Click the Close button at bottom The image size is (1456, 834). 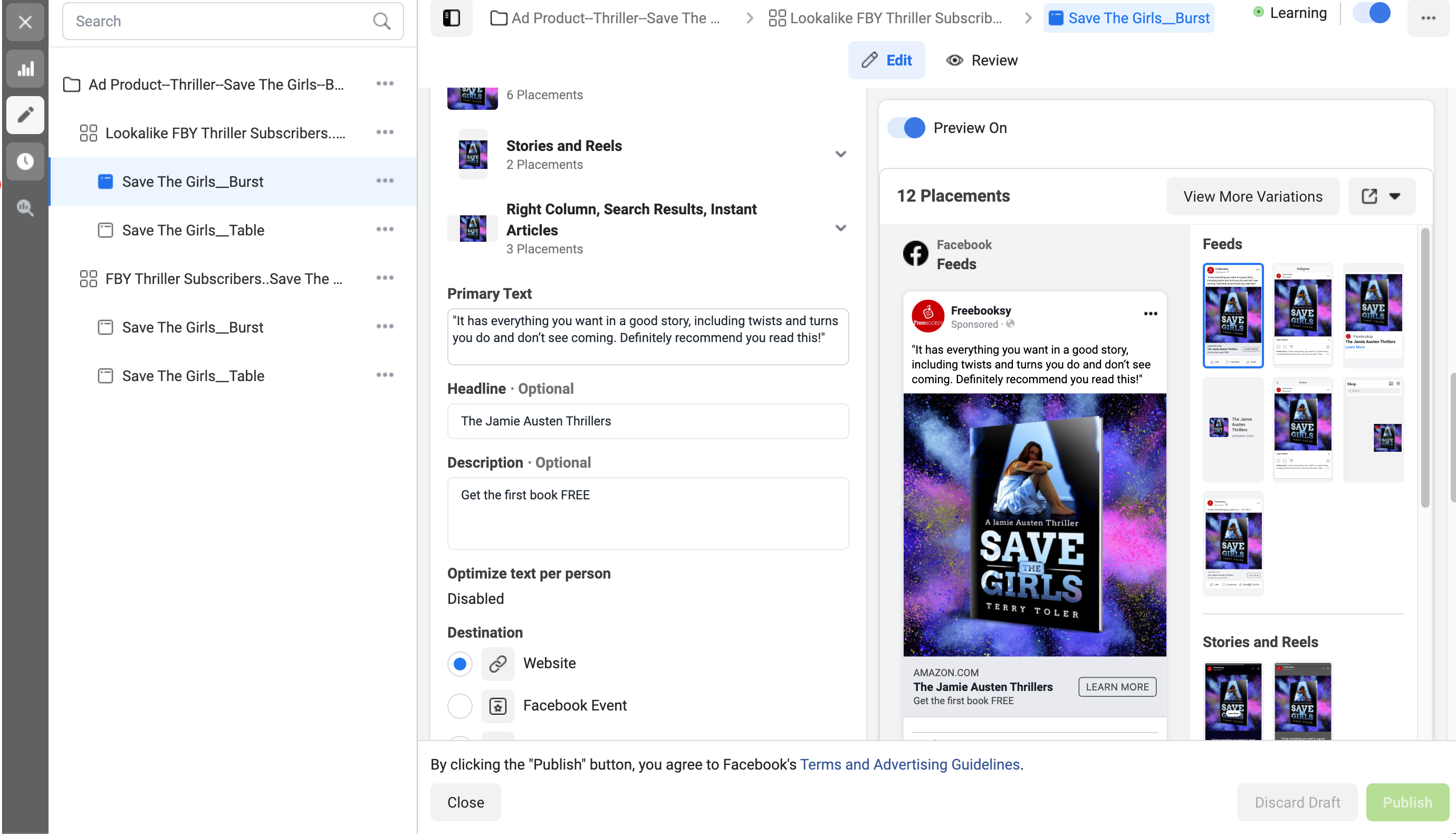(465, 802)
